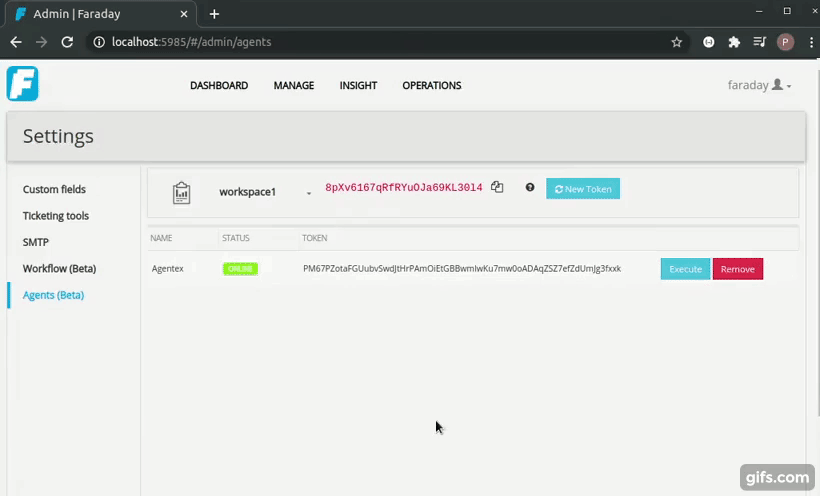Click the workspace clipboard chart icon
The image size is (820, 496).
181,192
